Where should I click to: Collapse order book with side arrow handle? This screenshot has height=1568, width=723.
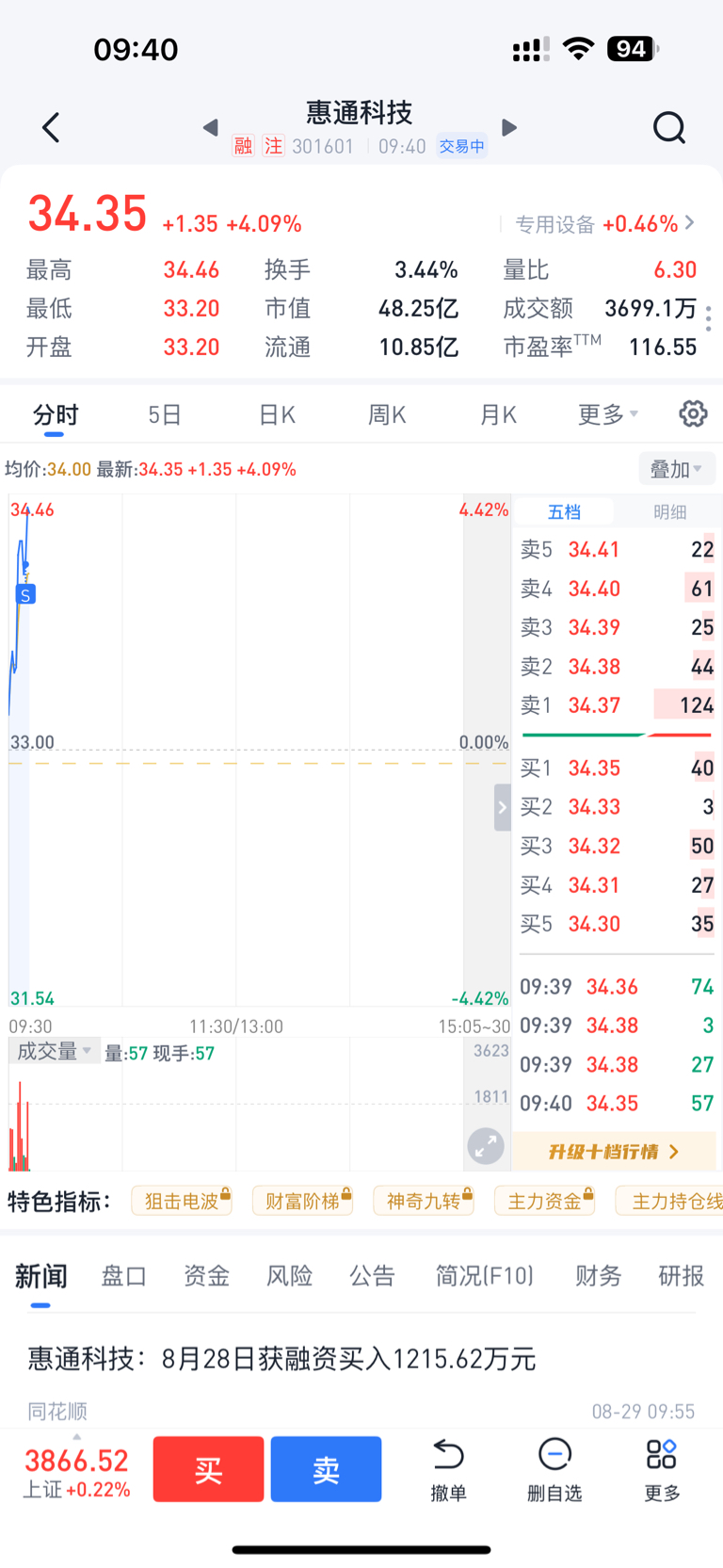pos(502,808)
